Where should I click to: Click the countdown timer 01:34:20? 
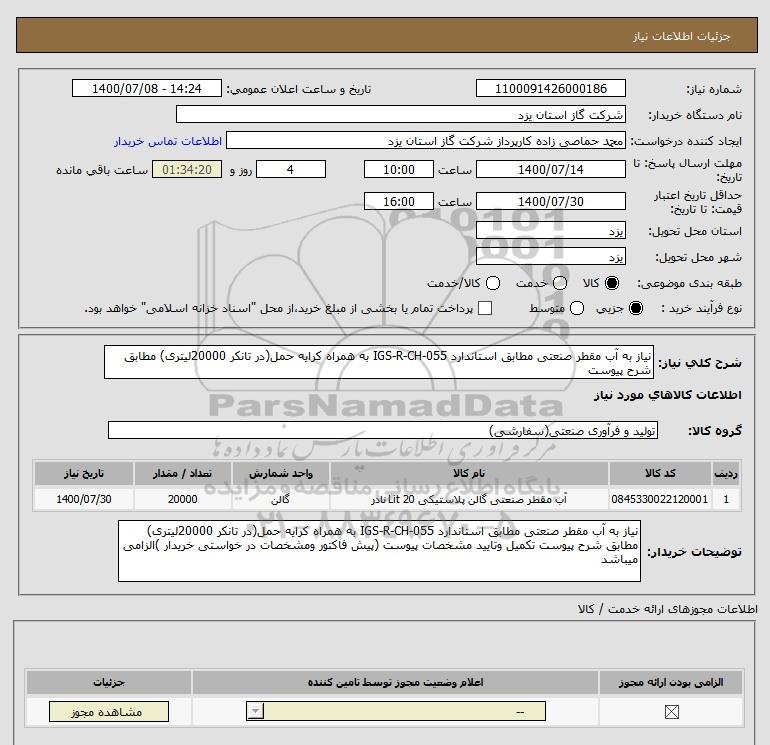click(187, 169)
